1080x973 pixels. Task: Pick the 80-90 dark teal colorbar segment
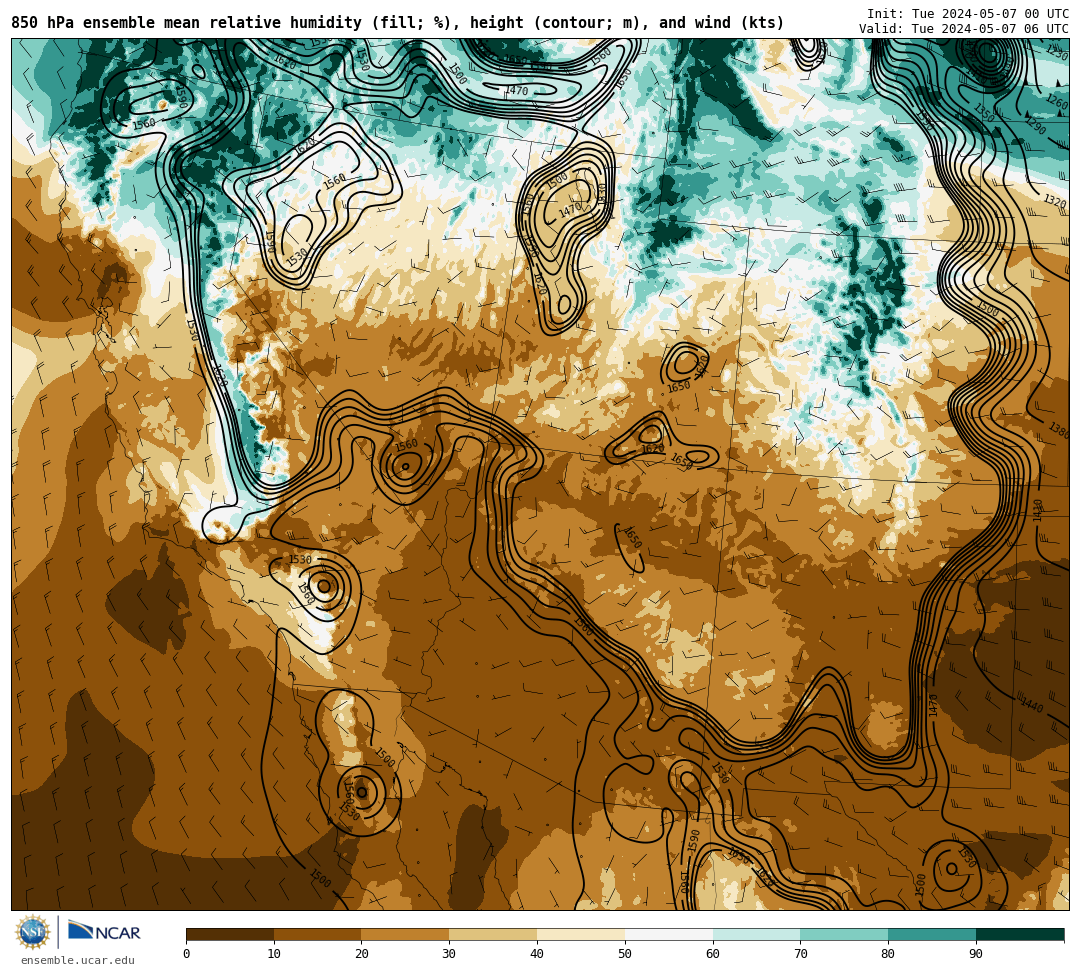[932, 934]
